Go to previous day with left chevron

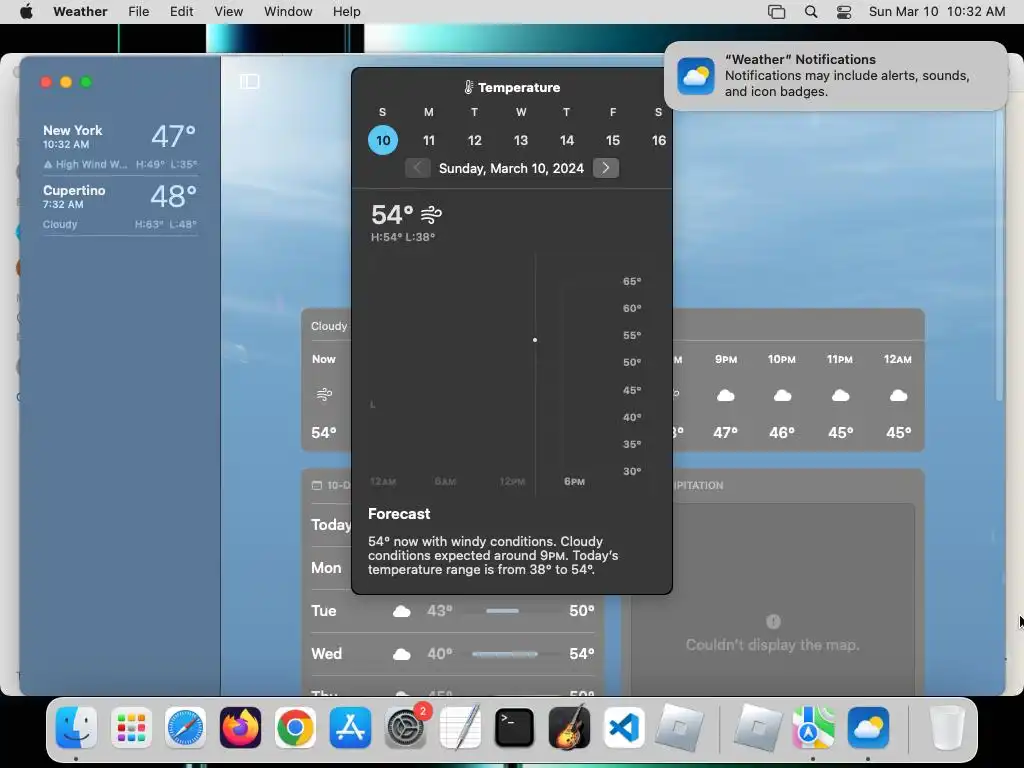[x=417, y=168]
